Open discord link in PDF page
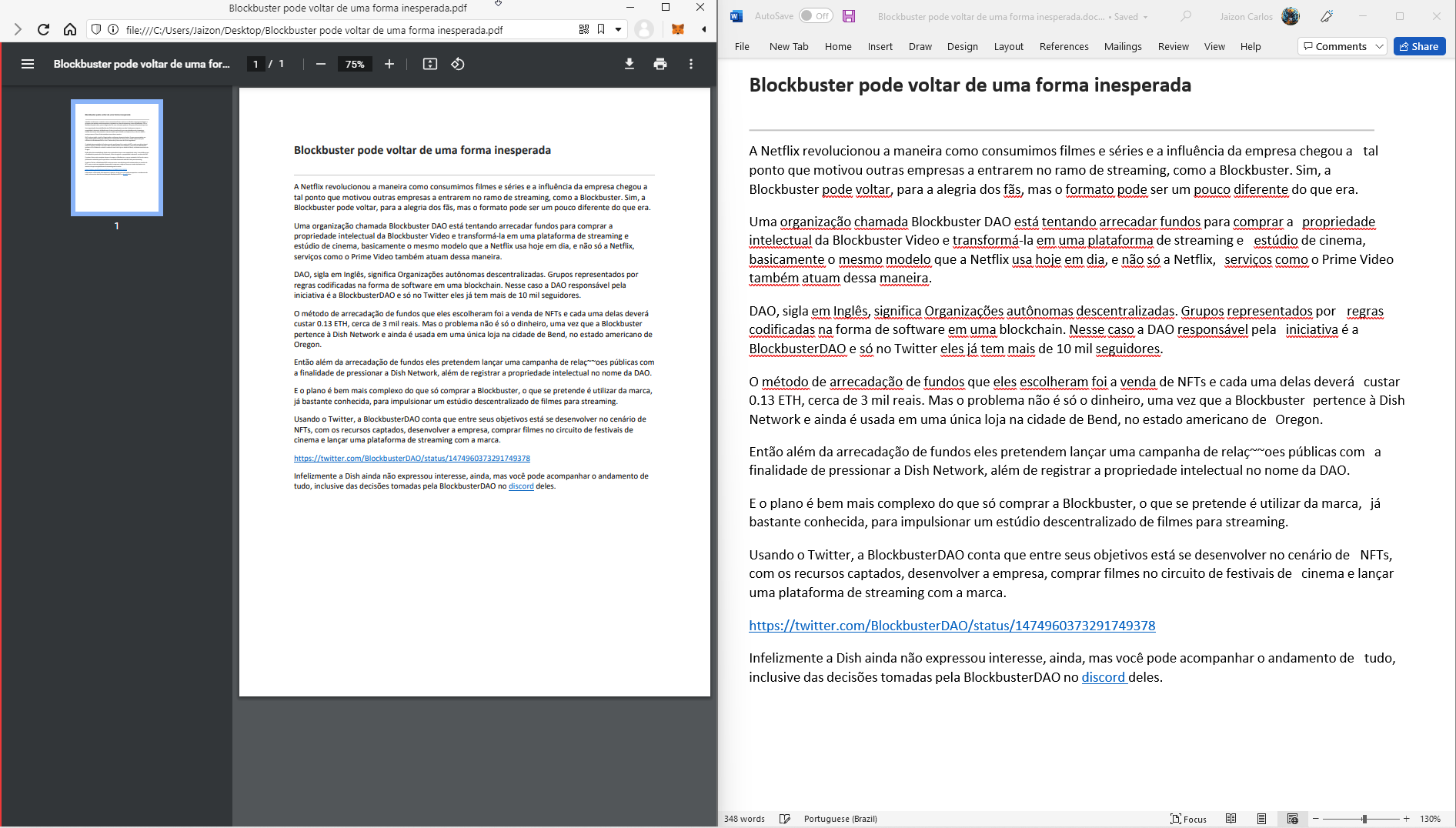This screenshot has height=828, width=1456. tap(521, 486)
